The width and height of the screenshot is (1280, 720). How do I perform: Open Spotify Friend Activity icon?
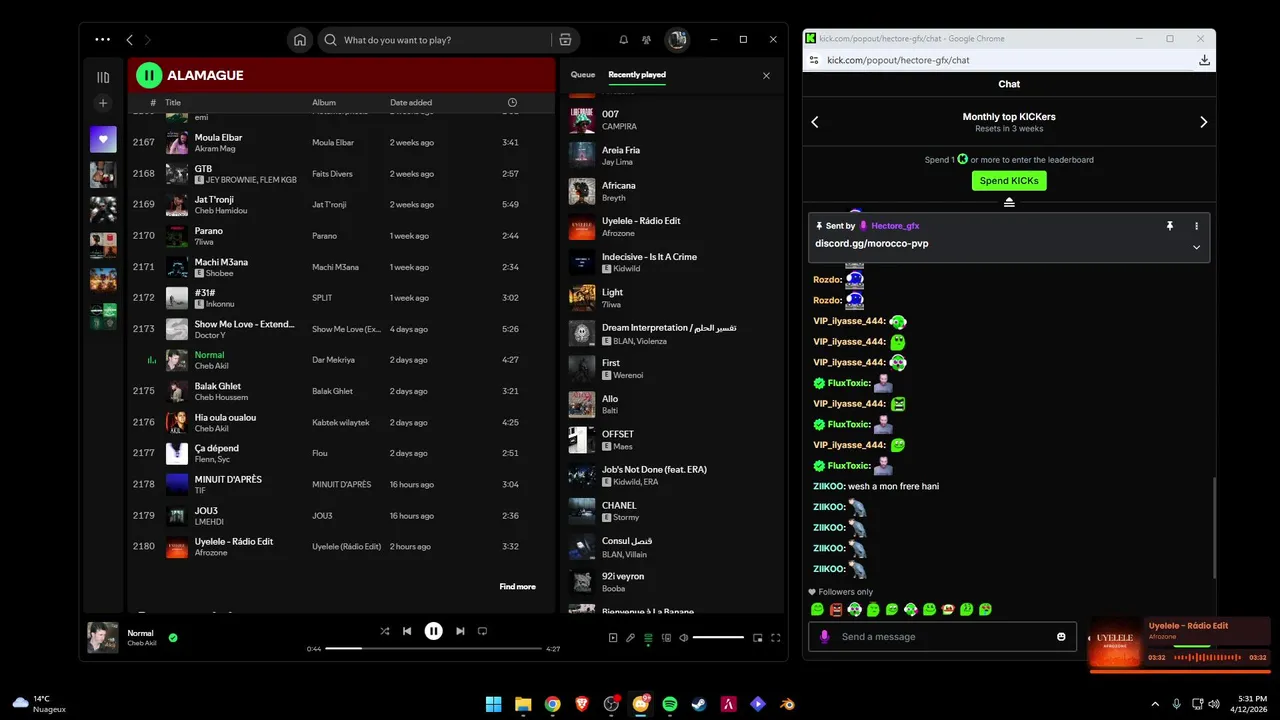point(647,40)
